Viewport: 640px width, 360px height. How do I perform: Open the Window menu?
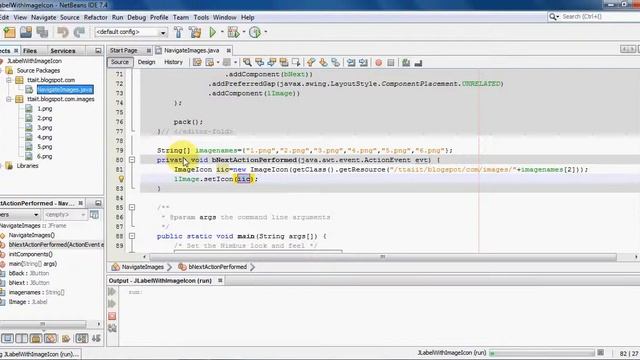click(x=224, y=18)
